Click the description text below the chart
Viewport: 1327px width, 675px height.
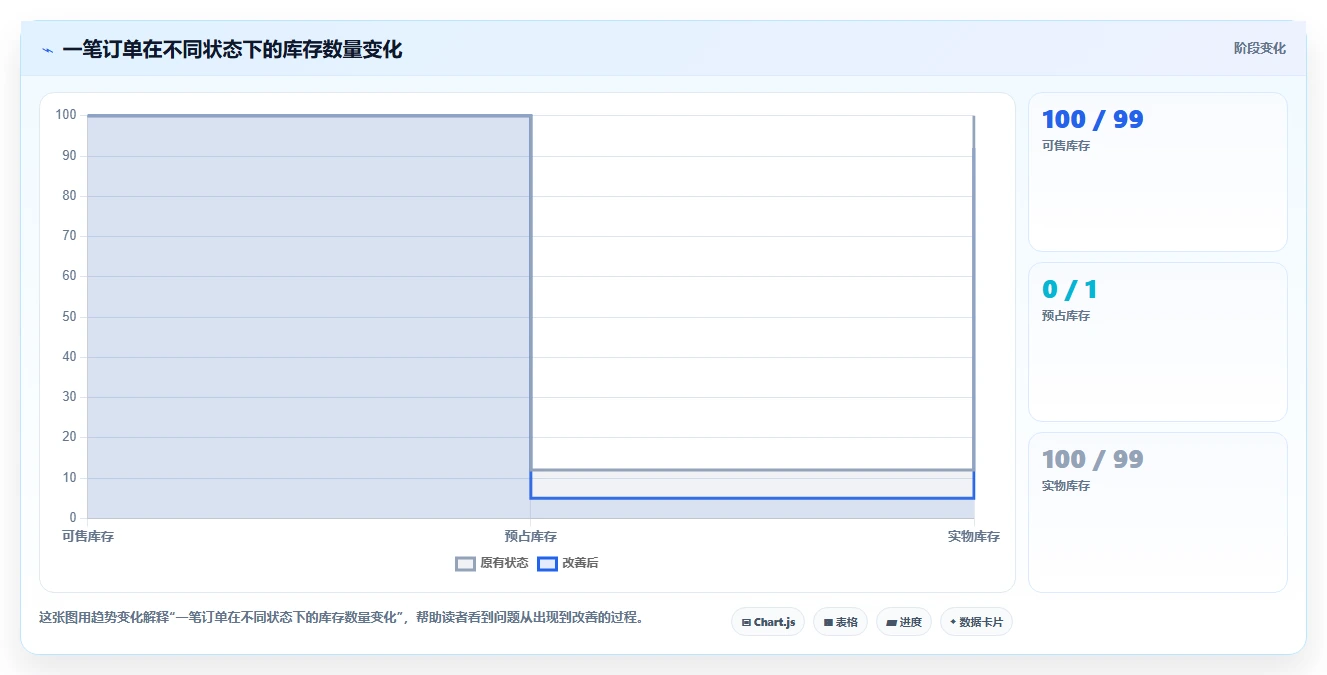[340, 618]
